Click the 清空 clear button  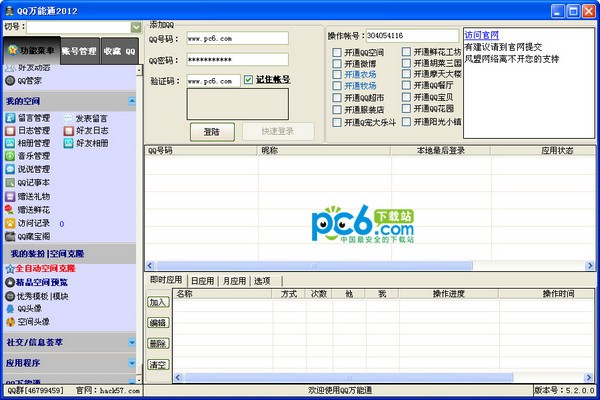point(158,365)
